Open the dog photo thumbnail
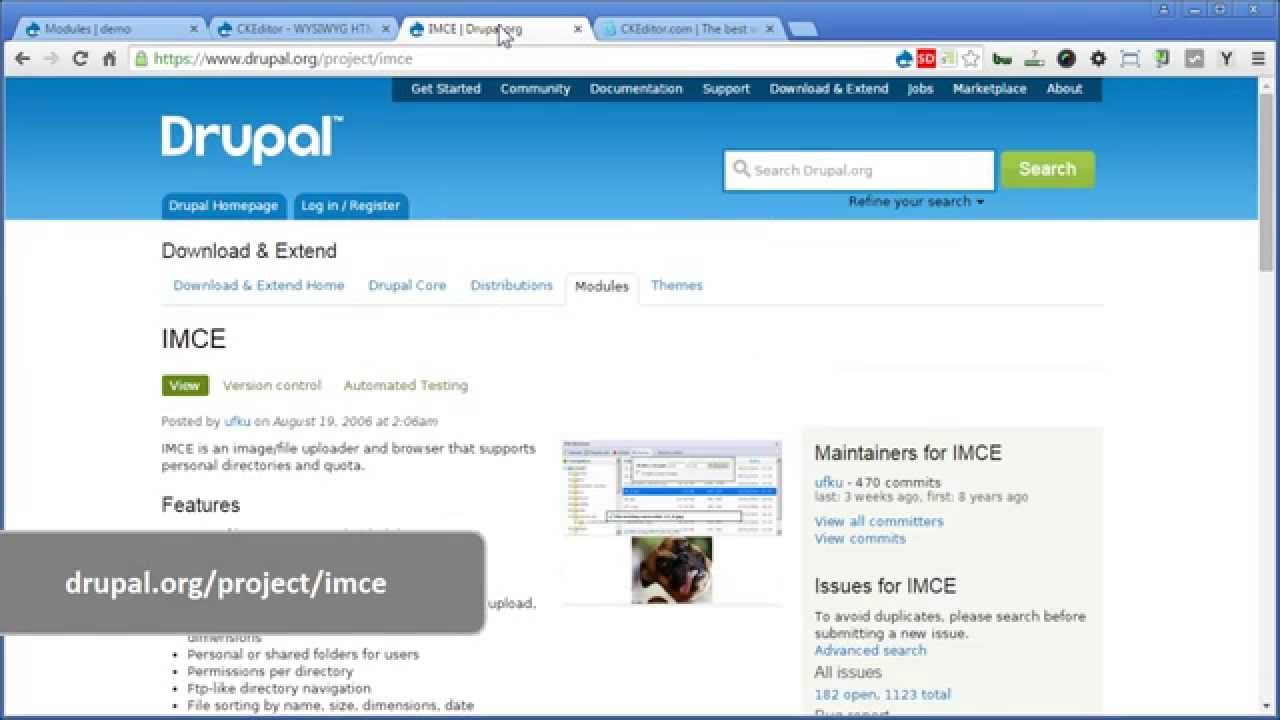1280x720 pixels. pos(672,570)
